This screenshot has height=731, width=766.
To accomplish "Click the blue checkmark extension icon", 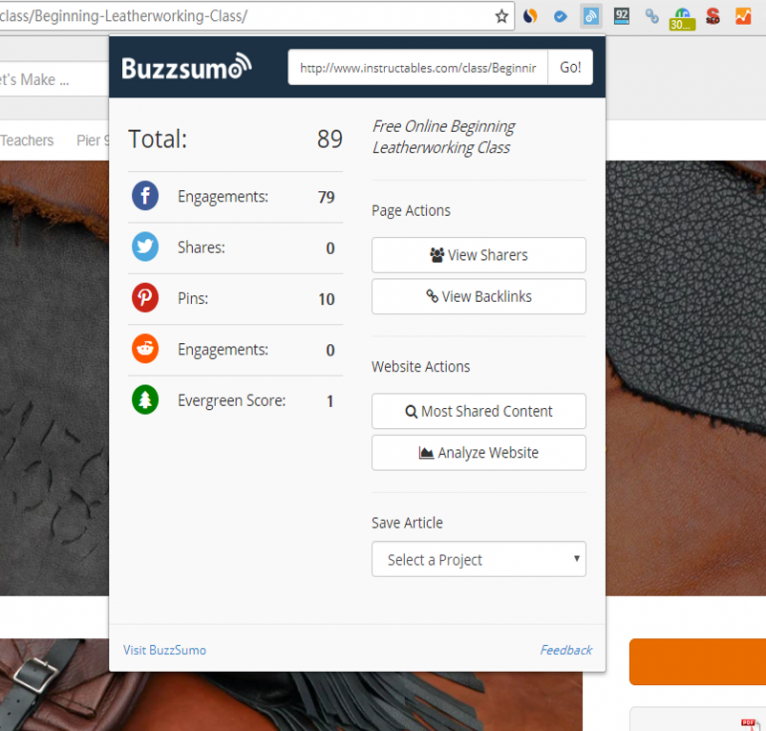I will pos(561,16).
